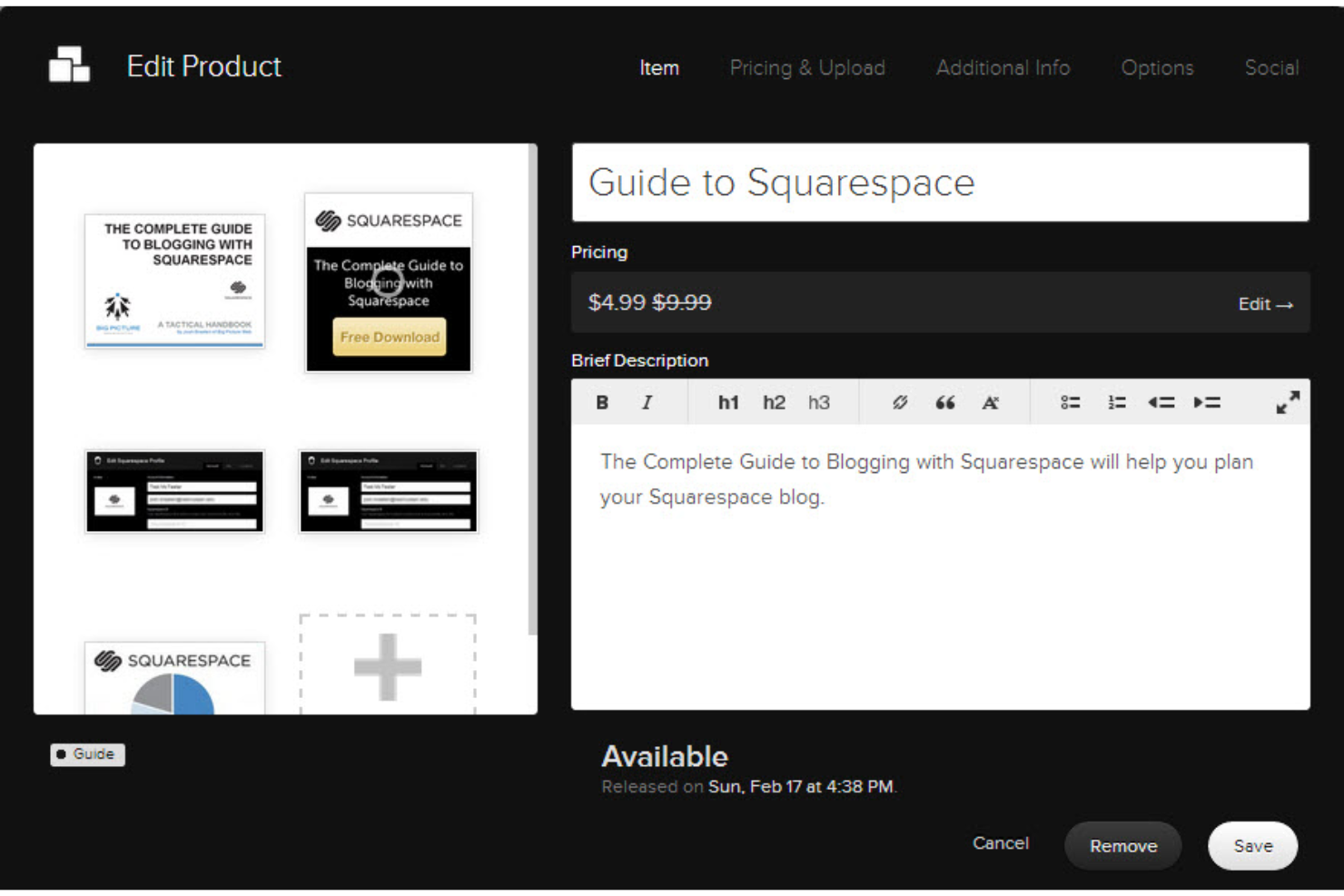Open the Social tab
Screen dimensions: 1344x896
(x=1271, y=68)
